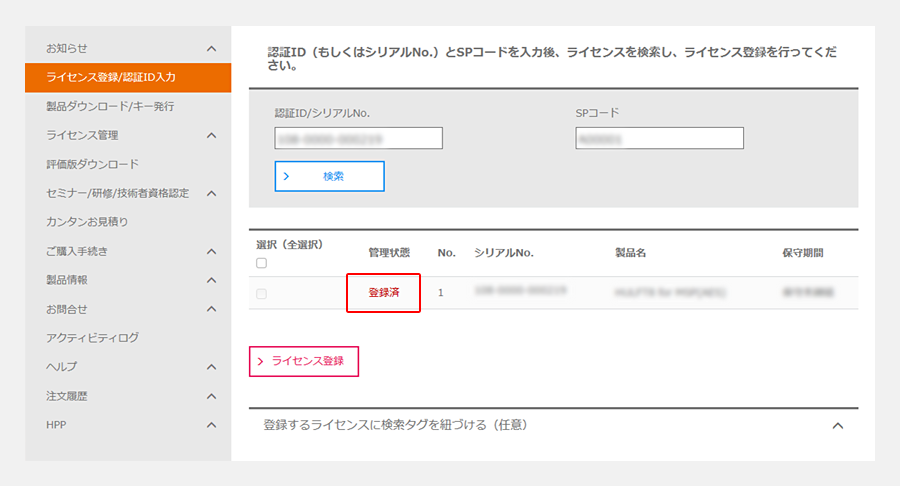Open カンタンお見積り page
The image size is (900, 486).
pyautogui.click(x=87, y=222)
